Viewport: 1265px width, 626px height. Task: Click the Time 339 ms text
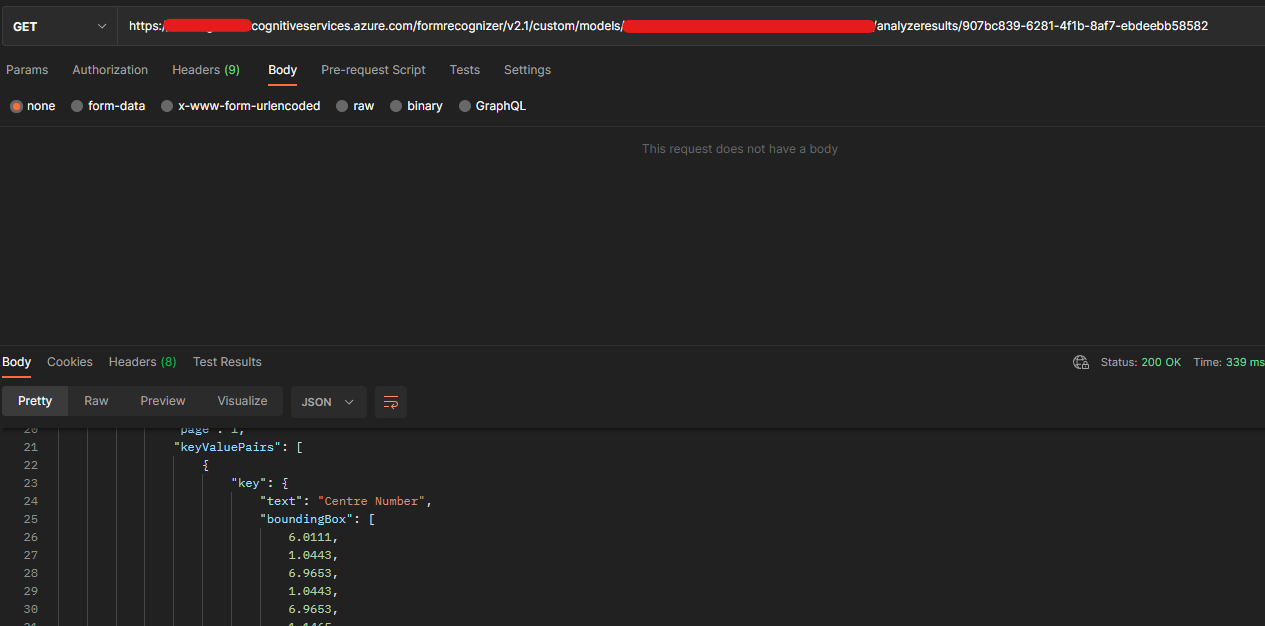(x=1229, y=362)
